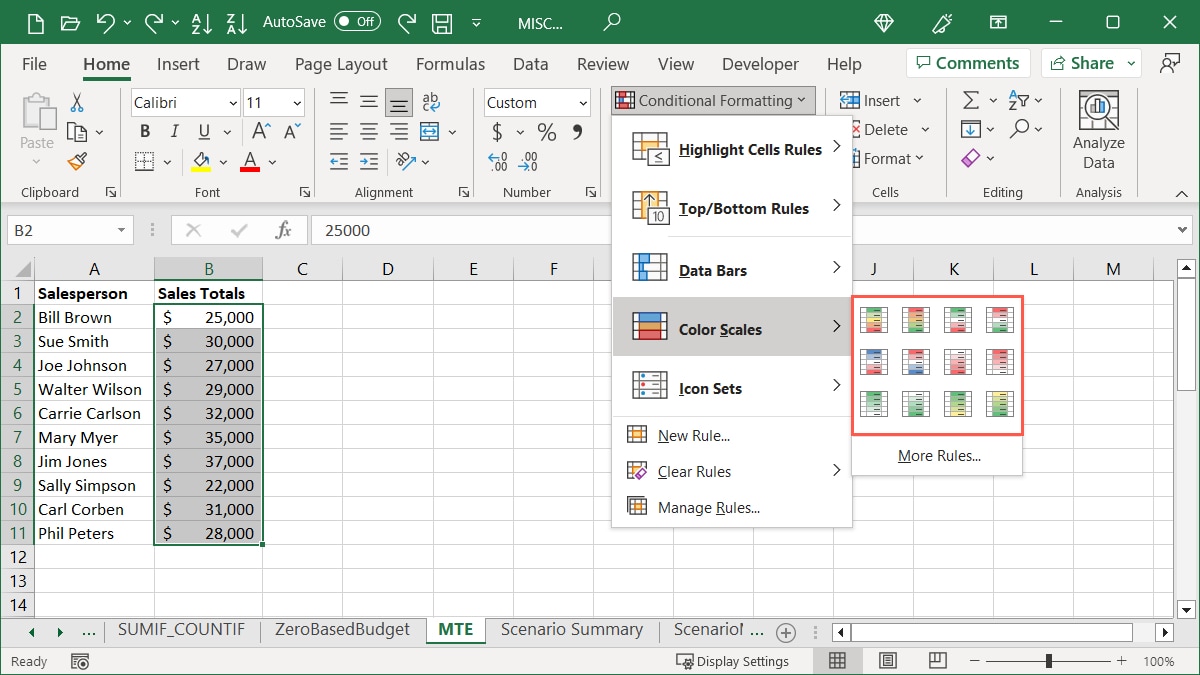Apply Bold formatting to selection
The width and height of the screenshot is (1200, 675).
145,132
